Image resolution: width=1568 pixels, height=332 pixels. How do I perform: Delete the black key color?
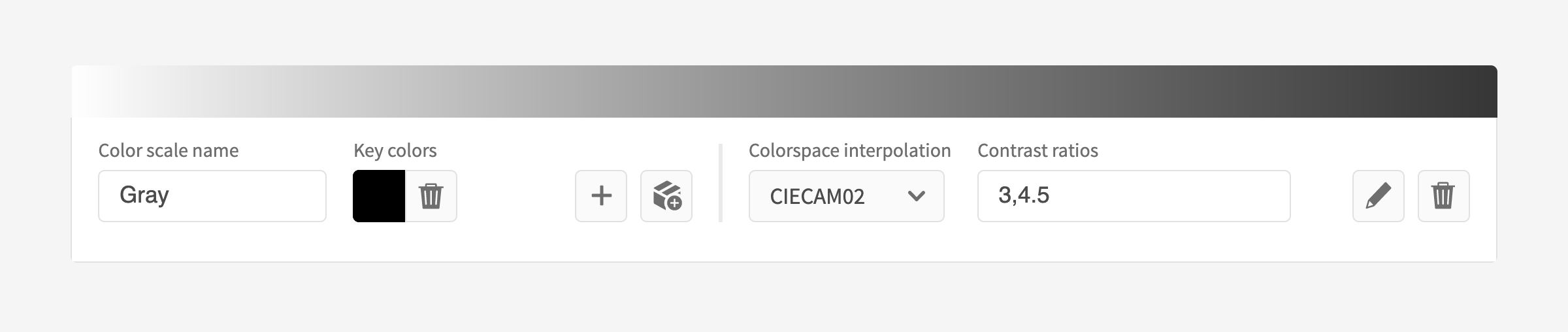point(431,196)
